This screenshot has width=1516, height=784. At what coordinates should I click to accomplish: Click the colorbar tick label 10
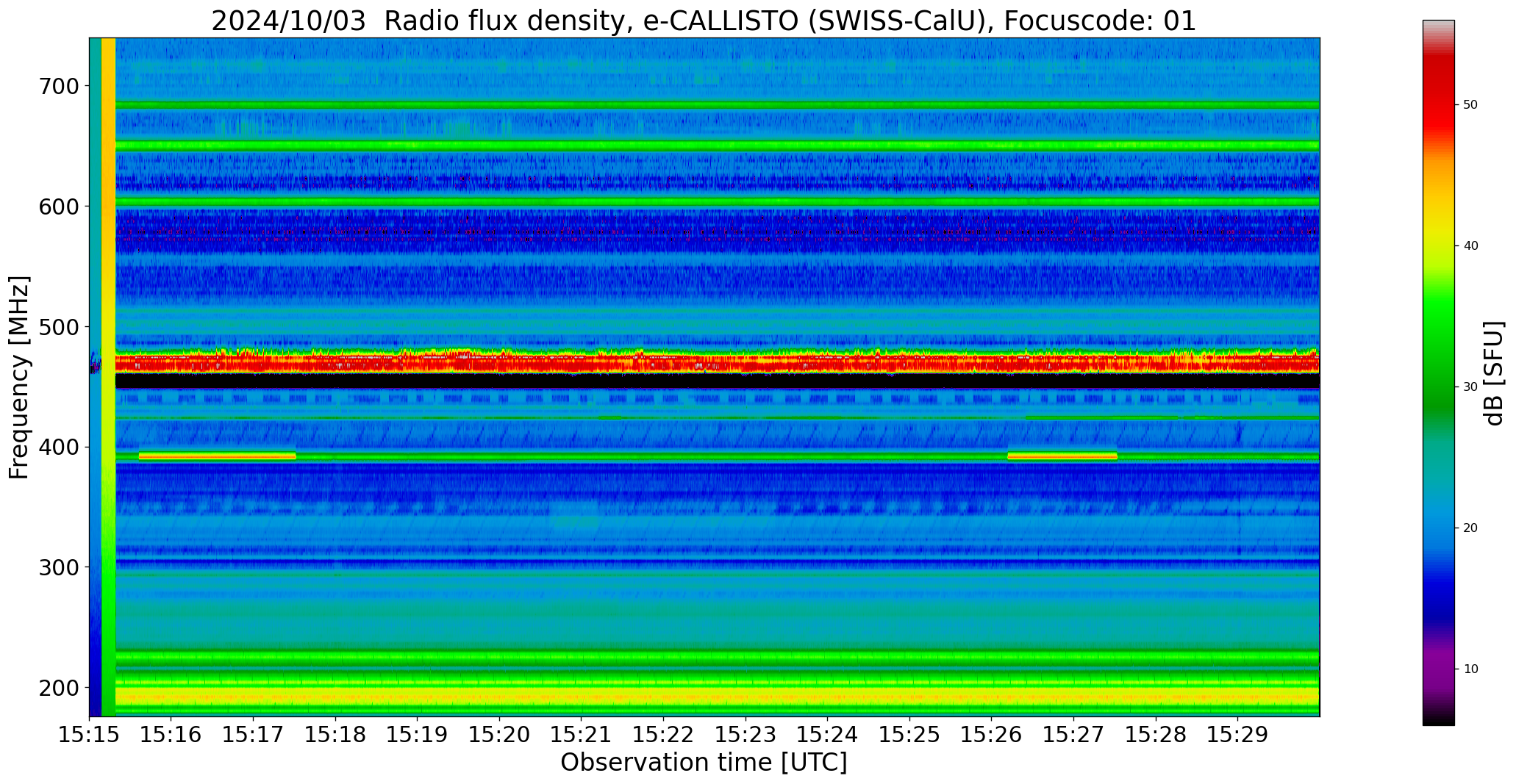pyautogui.click(x=1470, y=669)
